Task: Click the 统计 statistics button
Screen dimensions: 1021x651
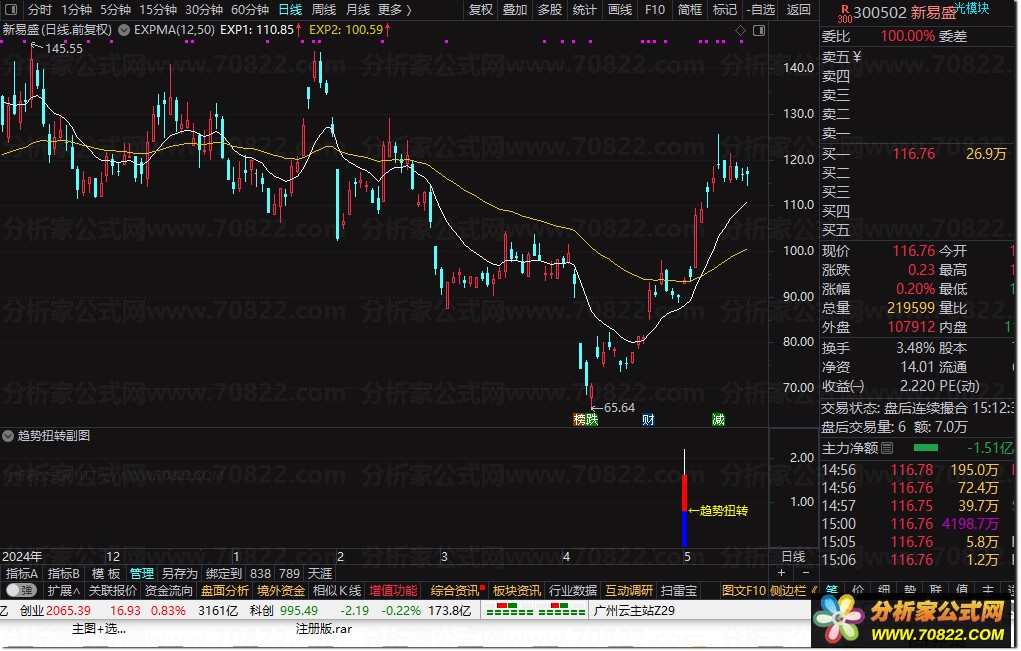Action: tap(585, 10)
